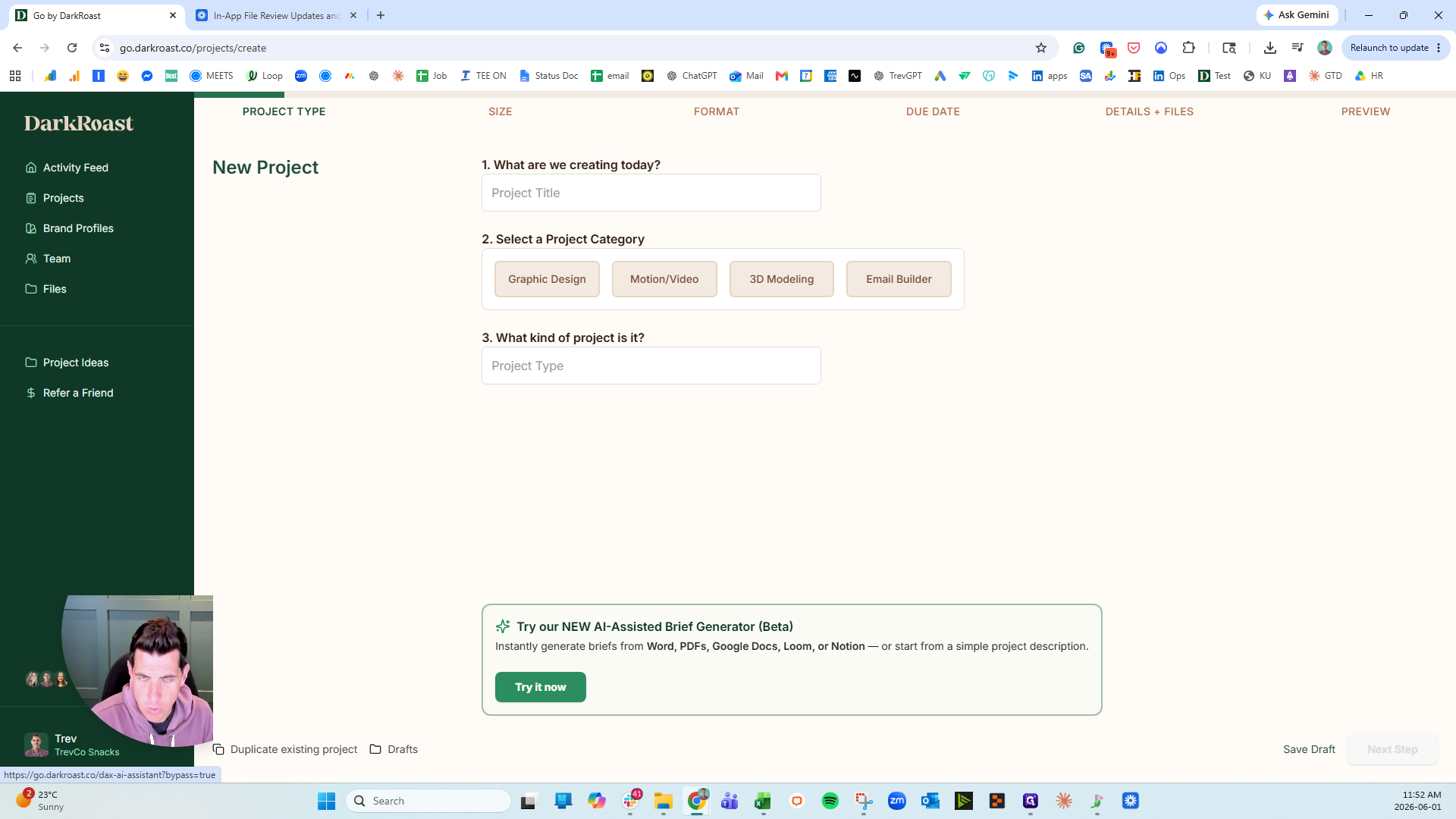
Task: Click Duplicate existing project
Action: coord(284,749)
